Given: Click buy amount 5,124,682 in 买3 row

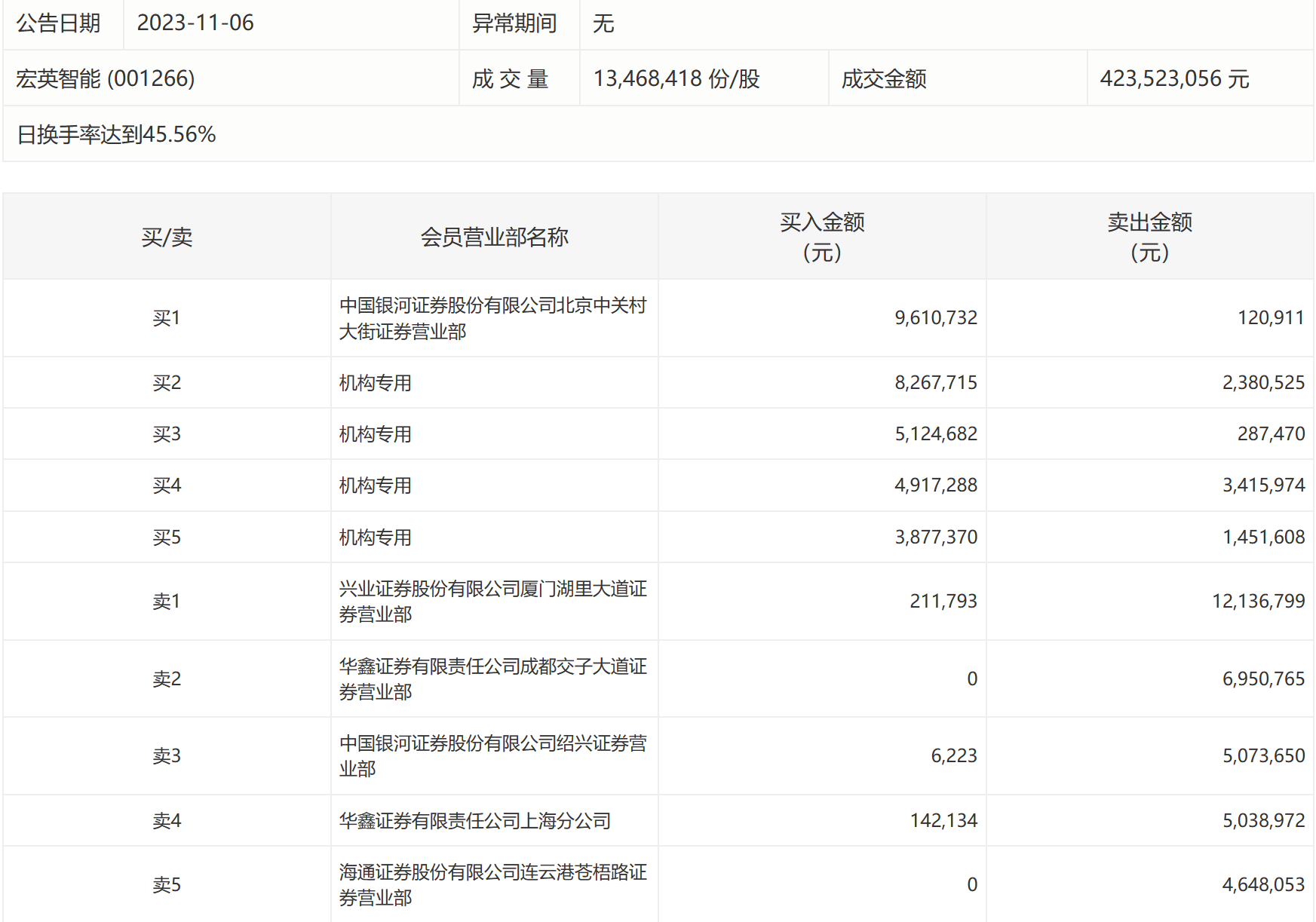Looking at the screenshot, I should click(x=935, y=434).
